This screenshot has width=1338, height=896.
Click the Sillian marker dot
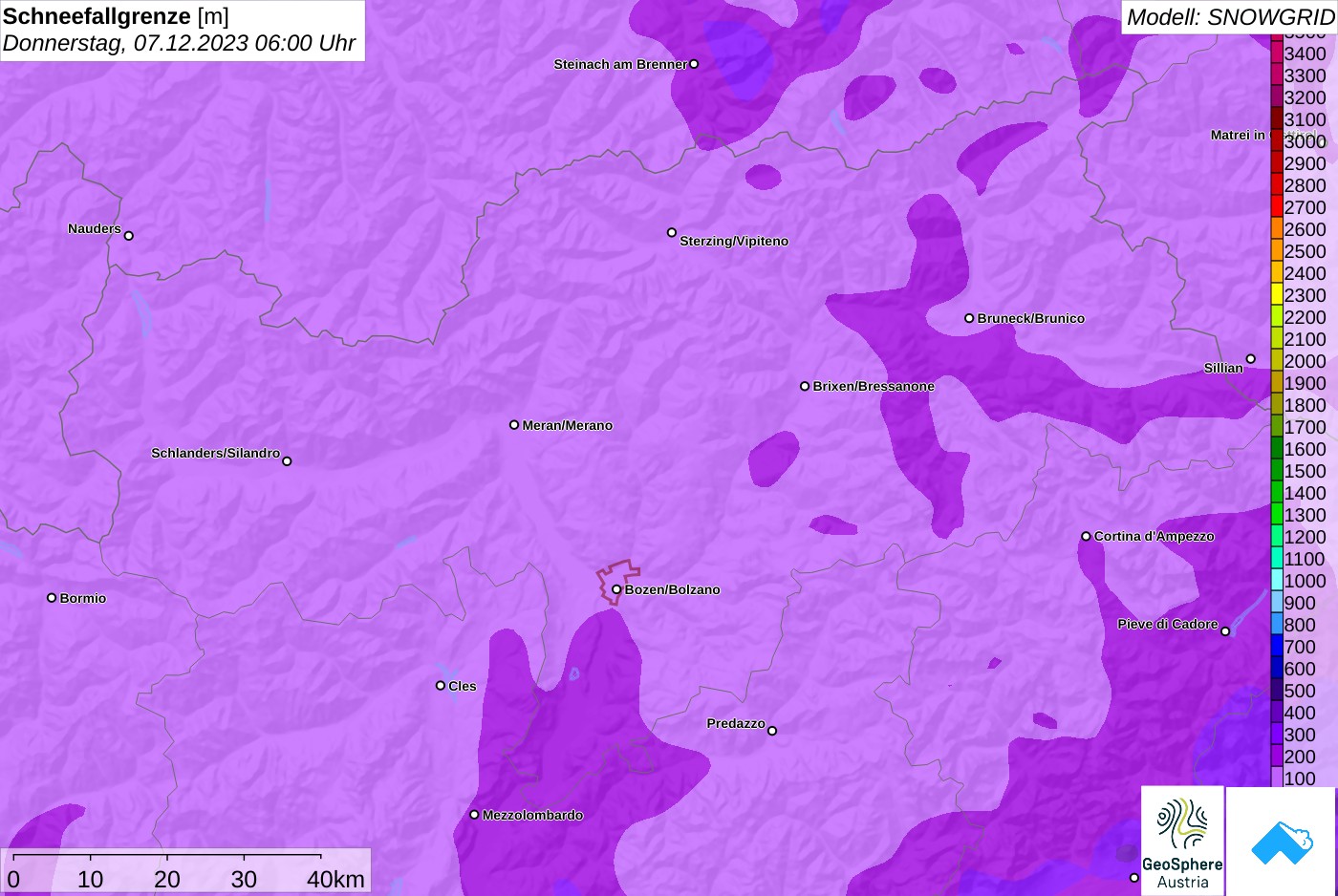tap(1251, 359)
